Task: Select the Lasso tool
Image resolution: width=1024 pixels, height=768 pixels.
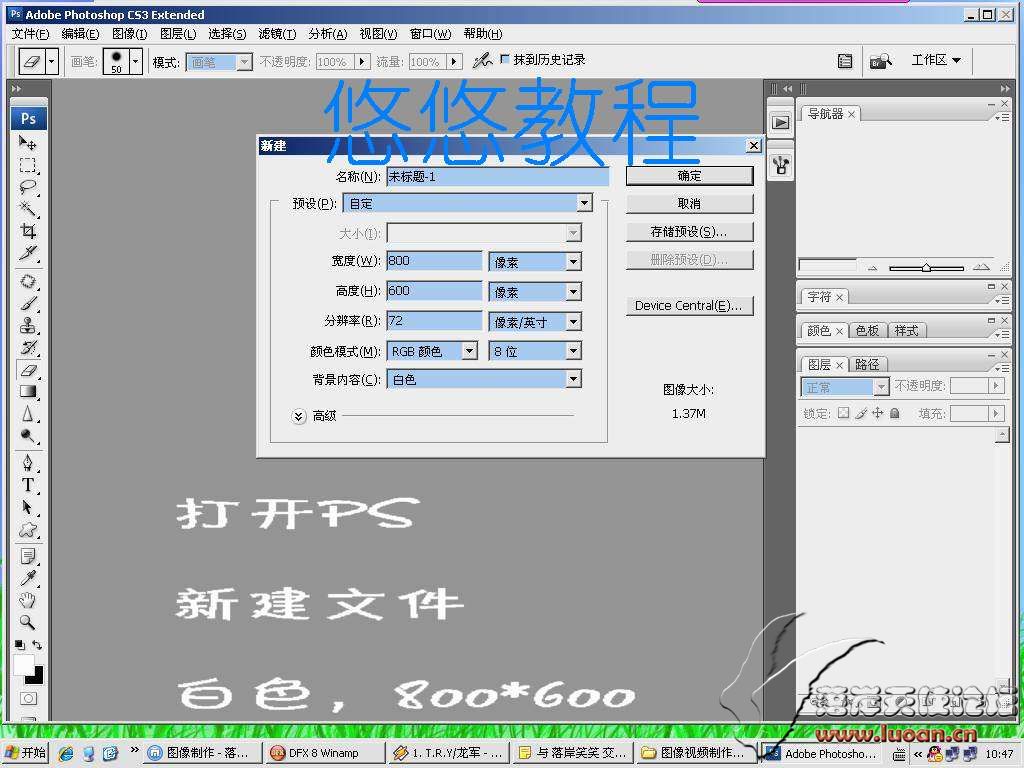Action: pyautogui.click(x=27, y=187)
